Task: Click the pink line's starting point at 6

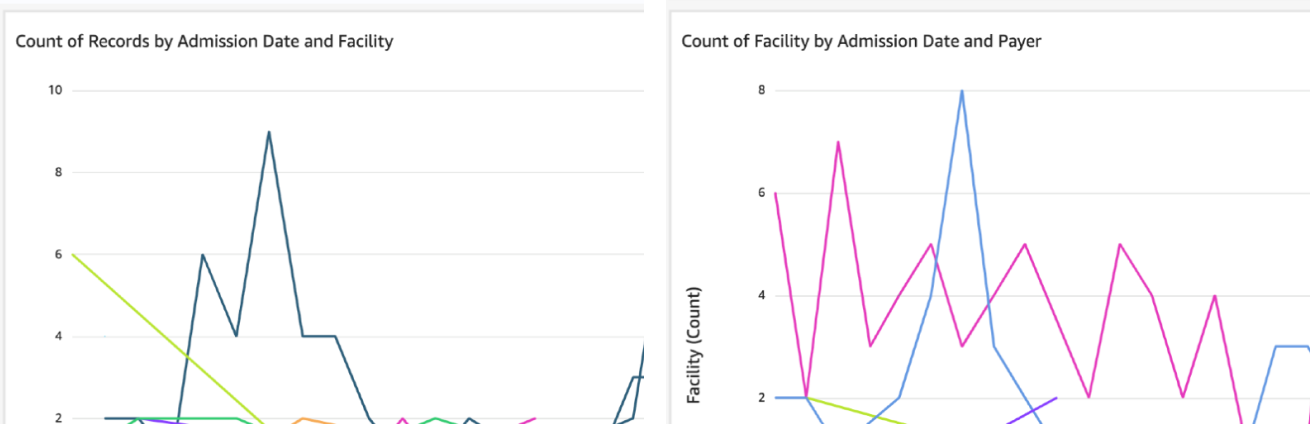Action: 776,193
